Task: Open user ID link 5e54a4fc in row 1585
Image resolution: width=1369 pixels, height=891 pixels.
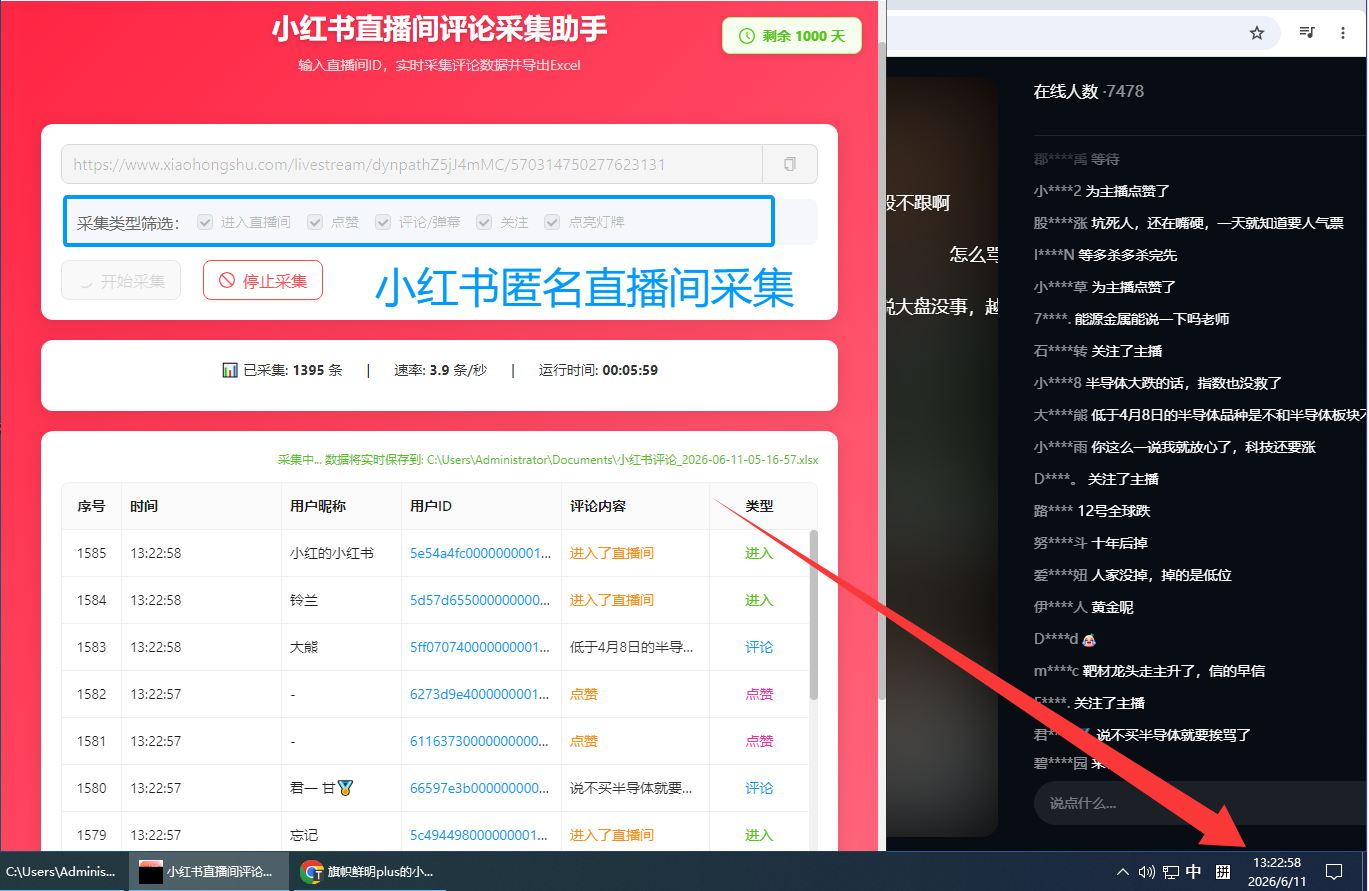Action: point(481,553)
